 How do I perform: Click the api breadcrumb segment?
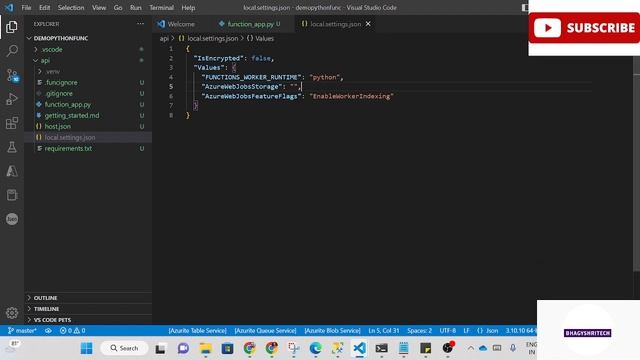(x=164, y=38)
